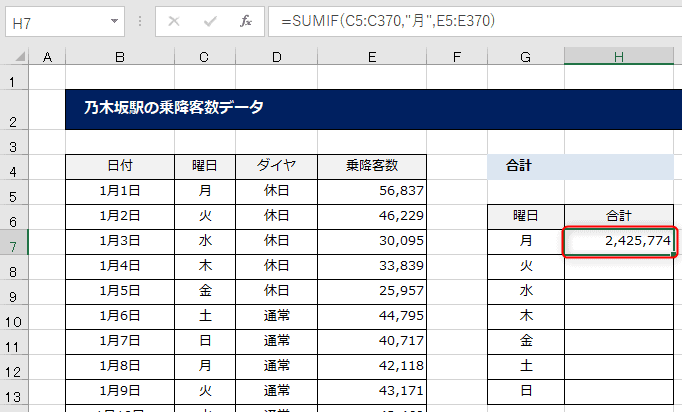This screenshot has height=412, width=682.
Task: Select row 2 header
Action: pyautogui.click(x=14, y=110)
